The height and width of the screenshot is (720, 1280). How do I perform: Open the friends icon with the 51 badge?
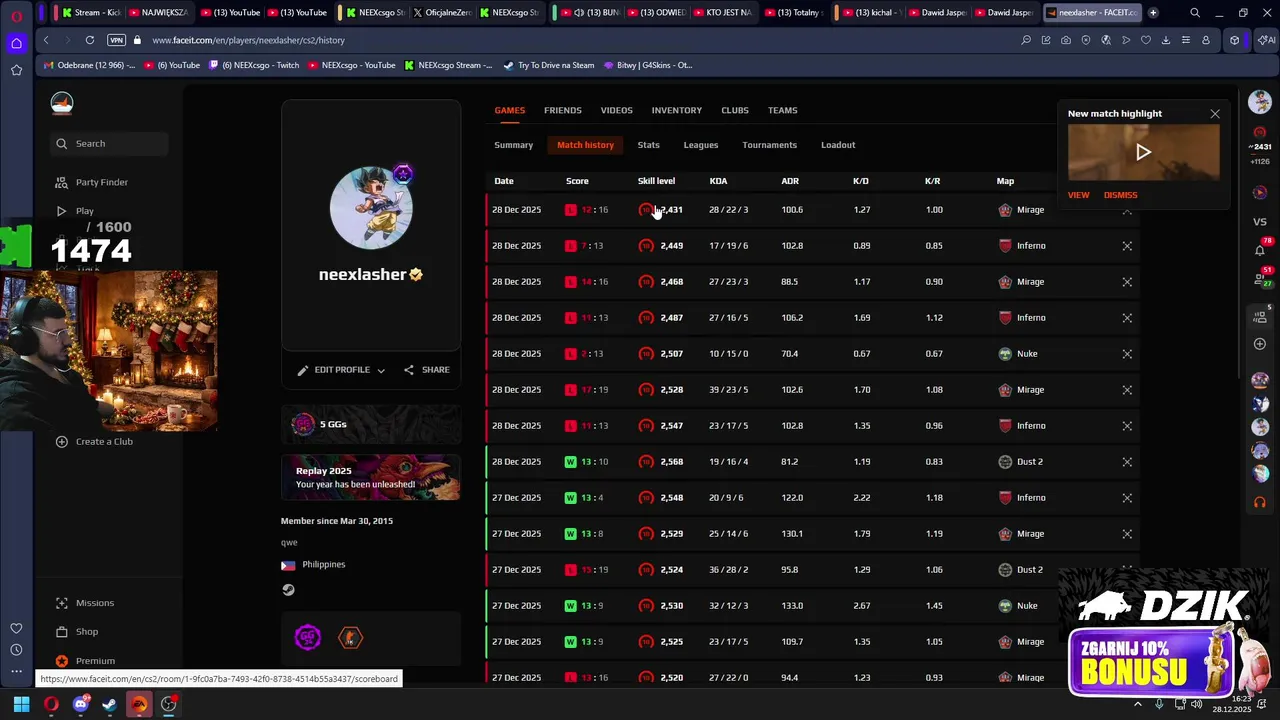1260,281
